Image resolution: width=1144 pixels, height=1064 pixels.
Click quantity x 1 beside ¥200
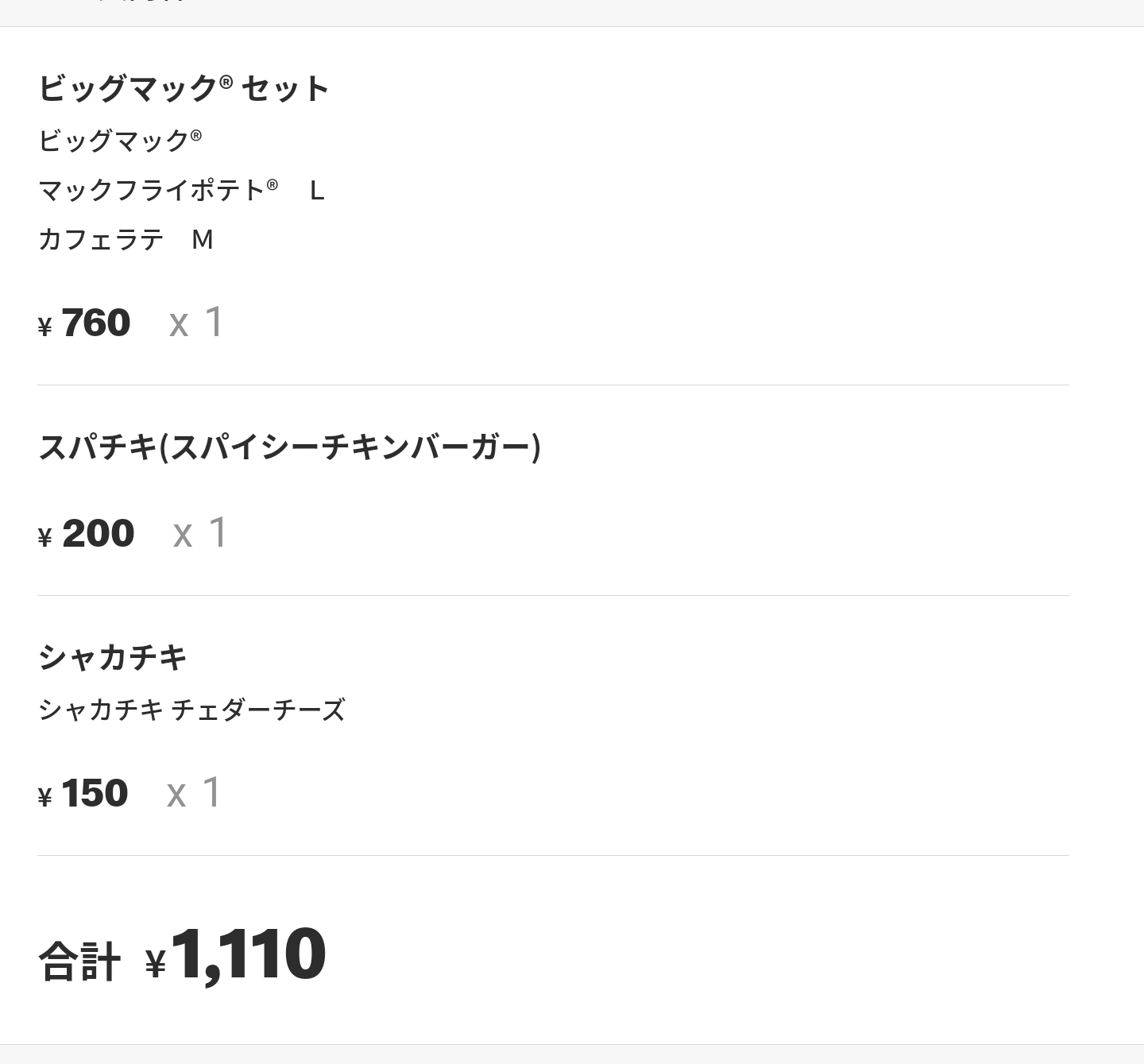(x=200, y=533)
